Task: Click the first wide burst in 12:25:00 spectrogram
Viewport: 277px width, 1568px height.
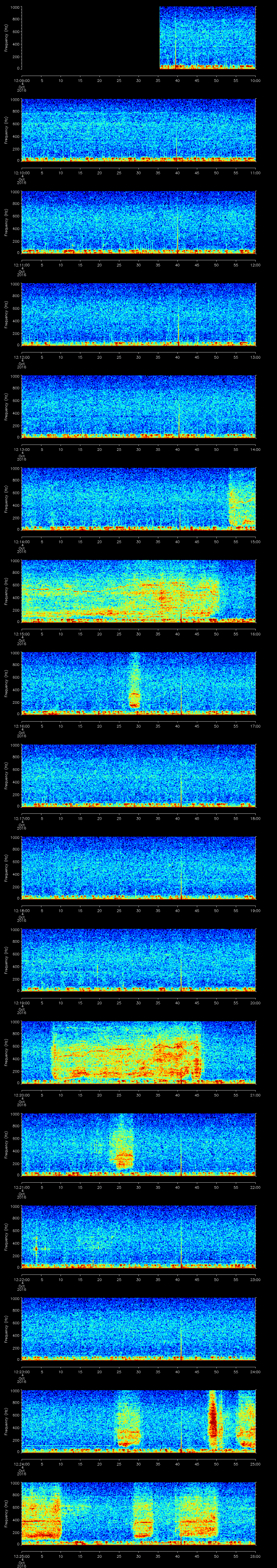Action: click(41, 1510)
